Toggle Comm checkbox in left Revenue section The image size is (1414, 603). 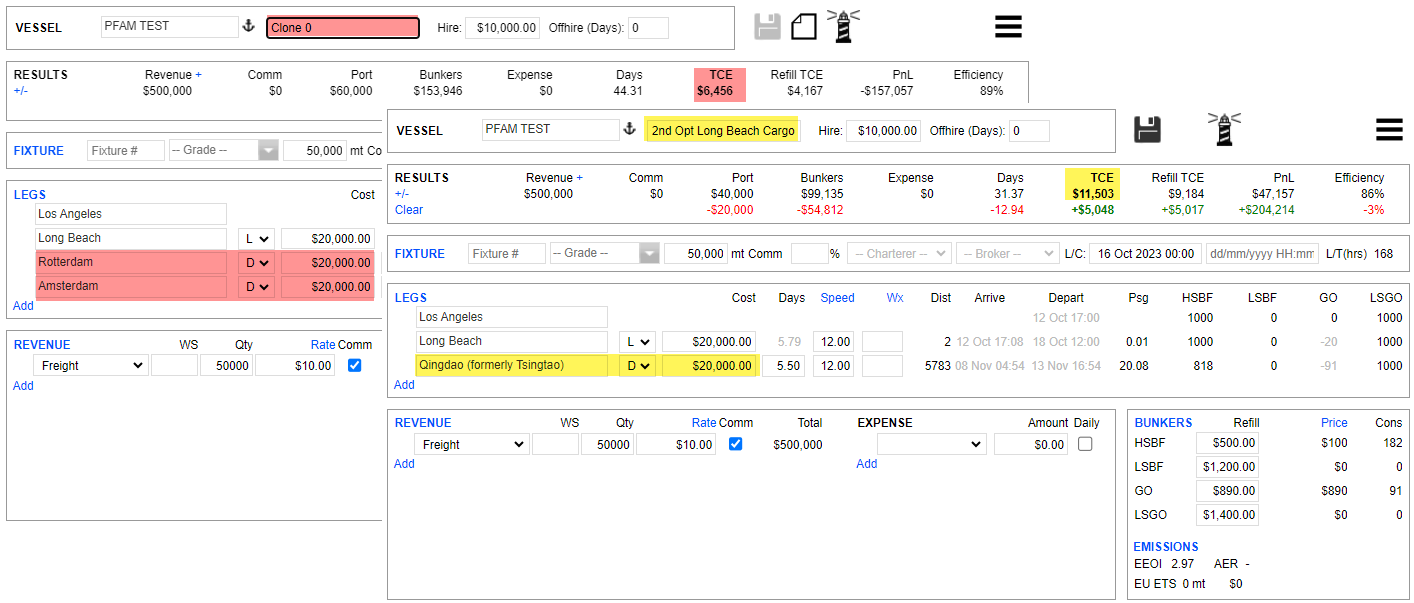(354, 366)
